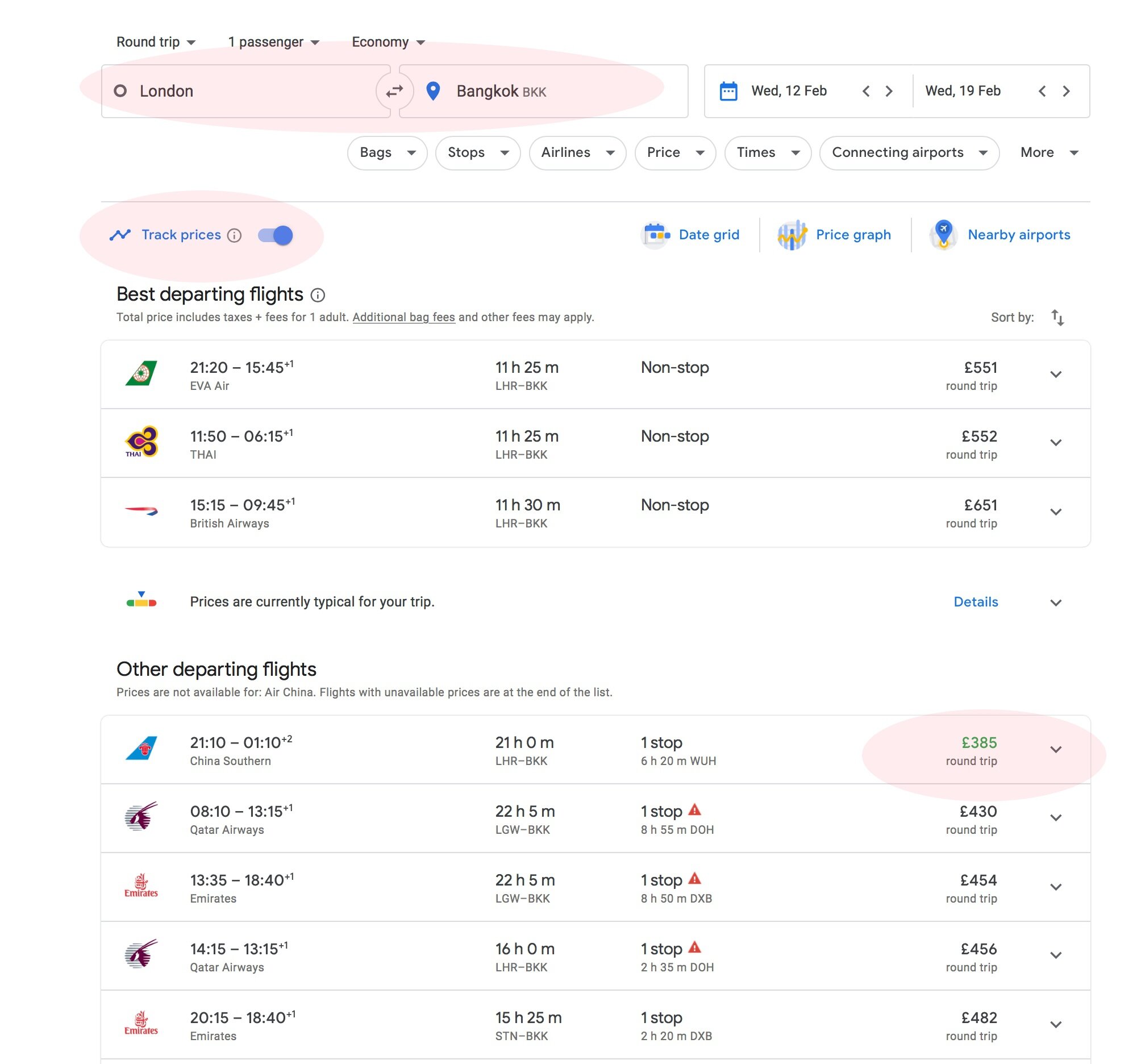Advance departure date to next day
Screen dimensions: 1141x1064
coord(889,92)
